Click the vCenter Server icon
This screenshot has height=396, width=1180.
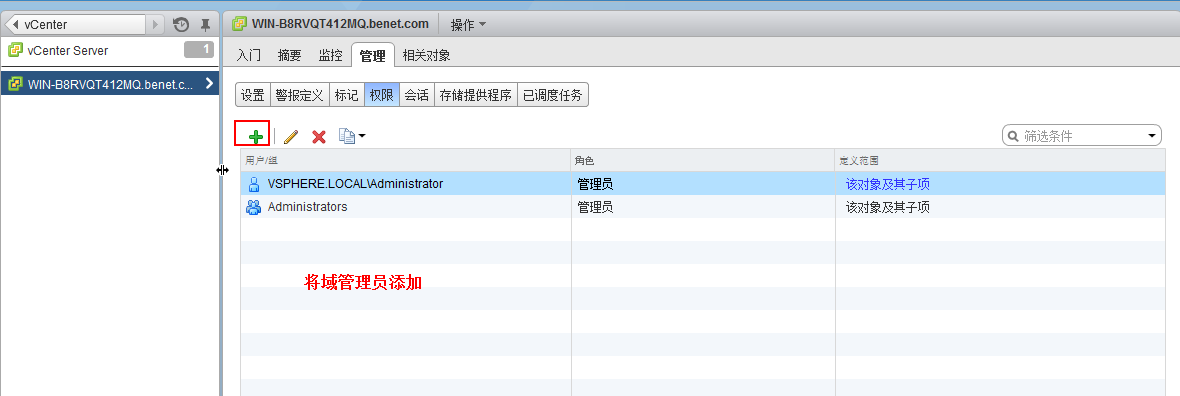tap(14, 50)
